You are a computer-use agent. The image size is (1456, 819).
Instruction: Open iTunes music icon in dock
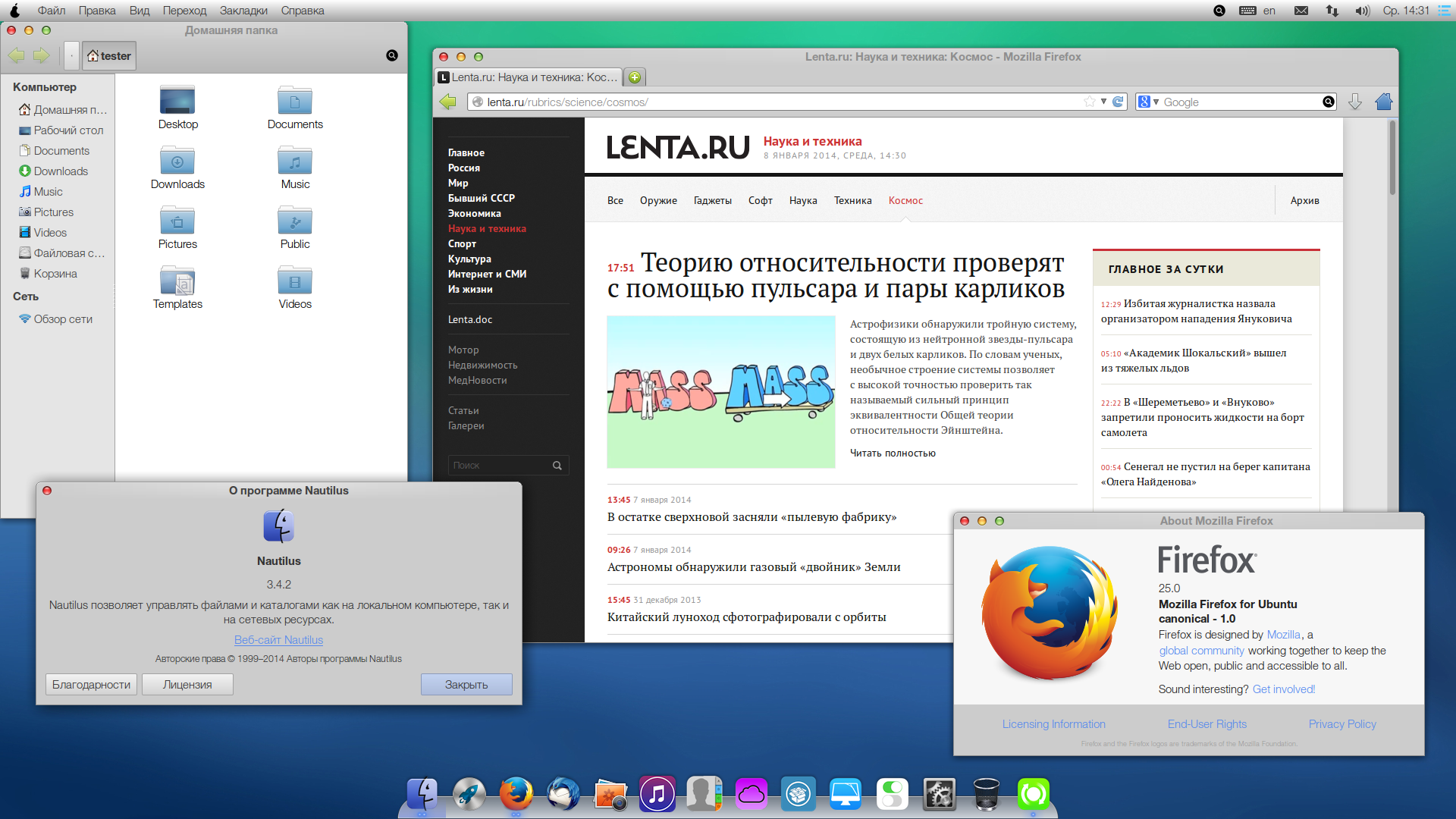point(657,794)
